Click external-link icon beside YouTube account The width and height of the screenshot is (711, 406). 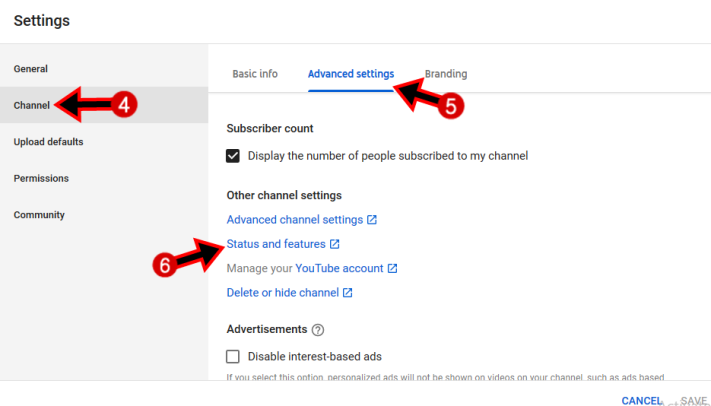pyautogui.click(x=392, y=269)
